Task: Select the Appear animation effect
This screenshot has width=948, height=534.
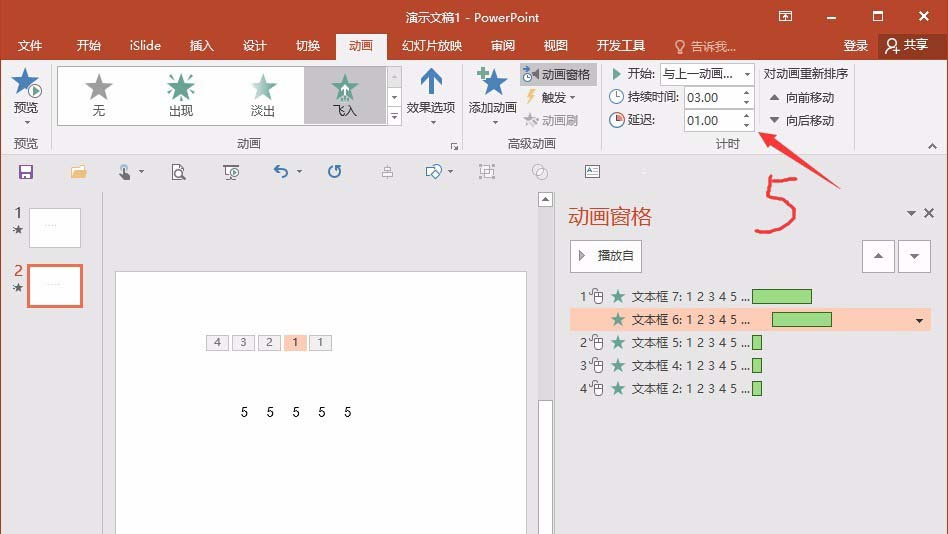Action: [181, 95]
